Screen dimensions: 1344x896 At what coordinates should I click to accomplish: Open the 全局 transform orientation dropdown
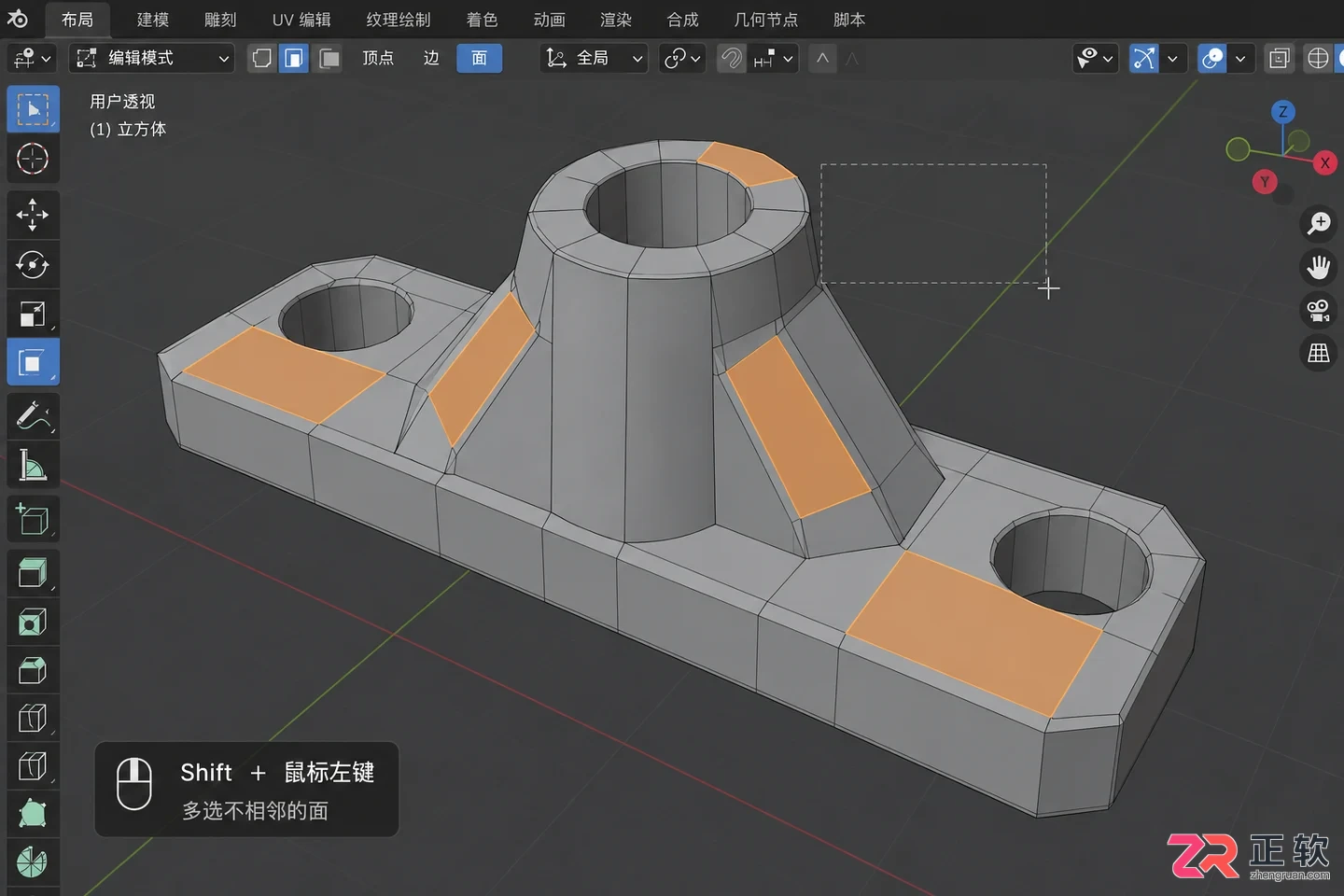pos(594,59)
